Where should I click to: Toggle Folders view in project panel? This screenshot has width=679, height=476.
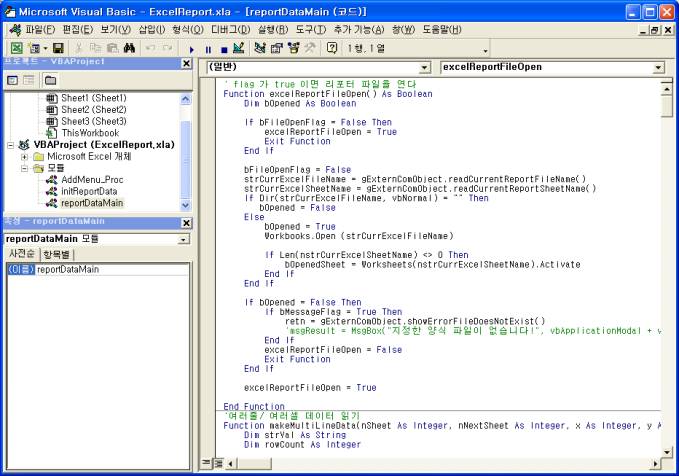point(49,79)
